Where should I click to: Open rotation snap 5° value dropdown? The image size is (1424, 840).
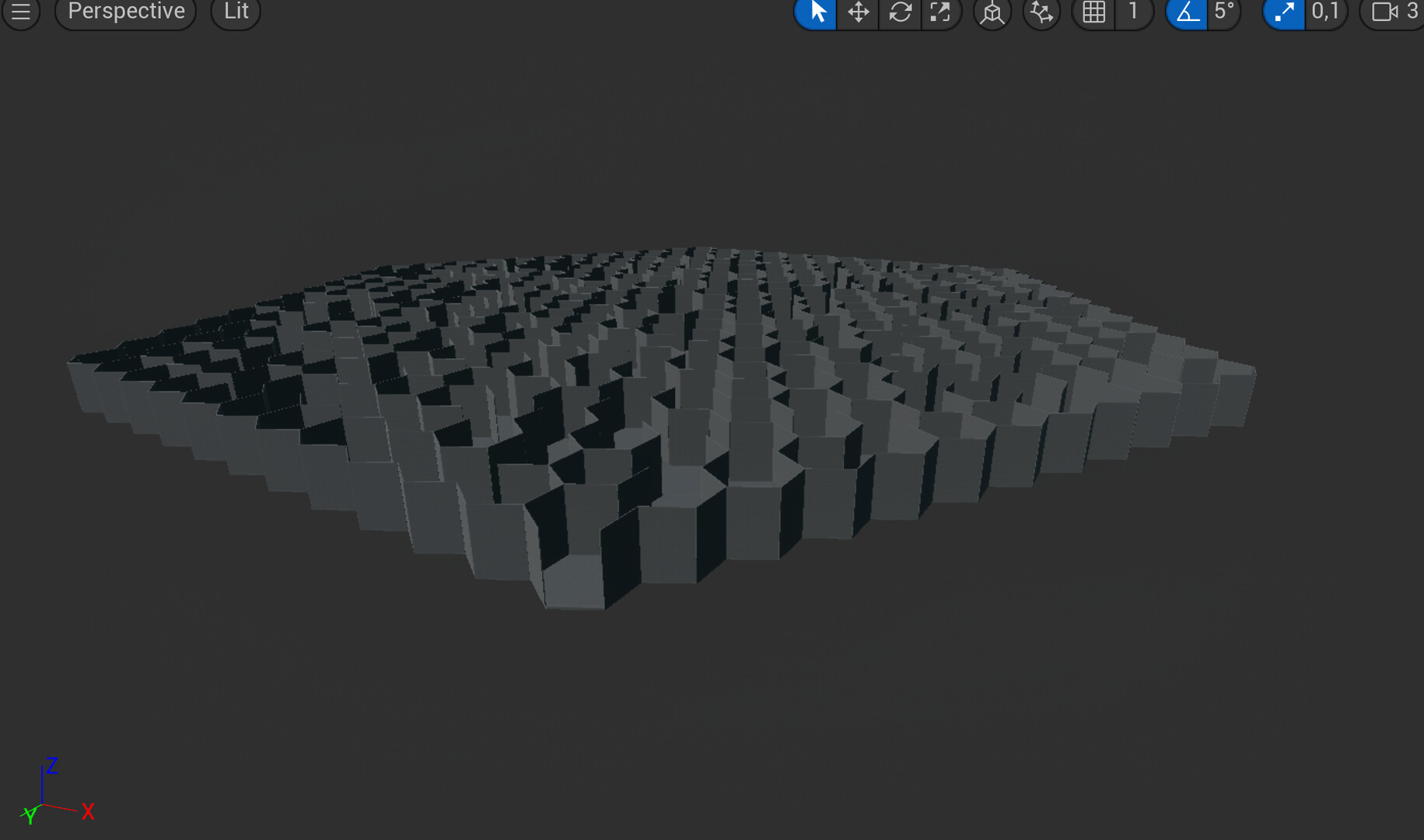pos(1224,12)
